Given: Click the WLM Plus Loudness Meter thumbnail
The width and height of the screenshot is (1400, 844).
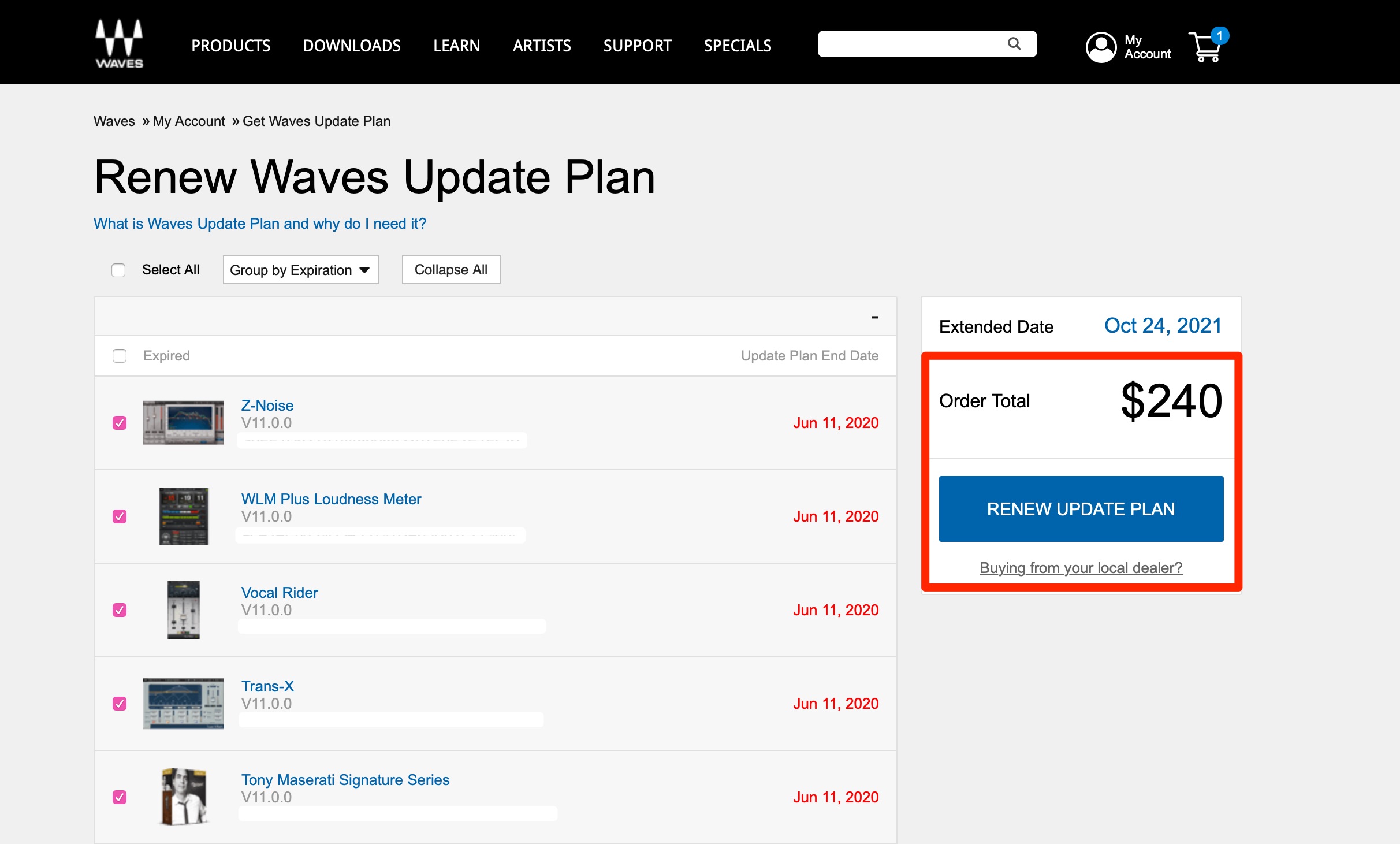Looking at the screenshot, I should 184,516.
